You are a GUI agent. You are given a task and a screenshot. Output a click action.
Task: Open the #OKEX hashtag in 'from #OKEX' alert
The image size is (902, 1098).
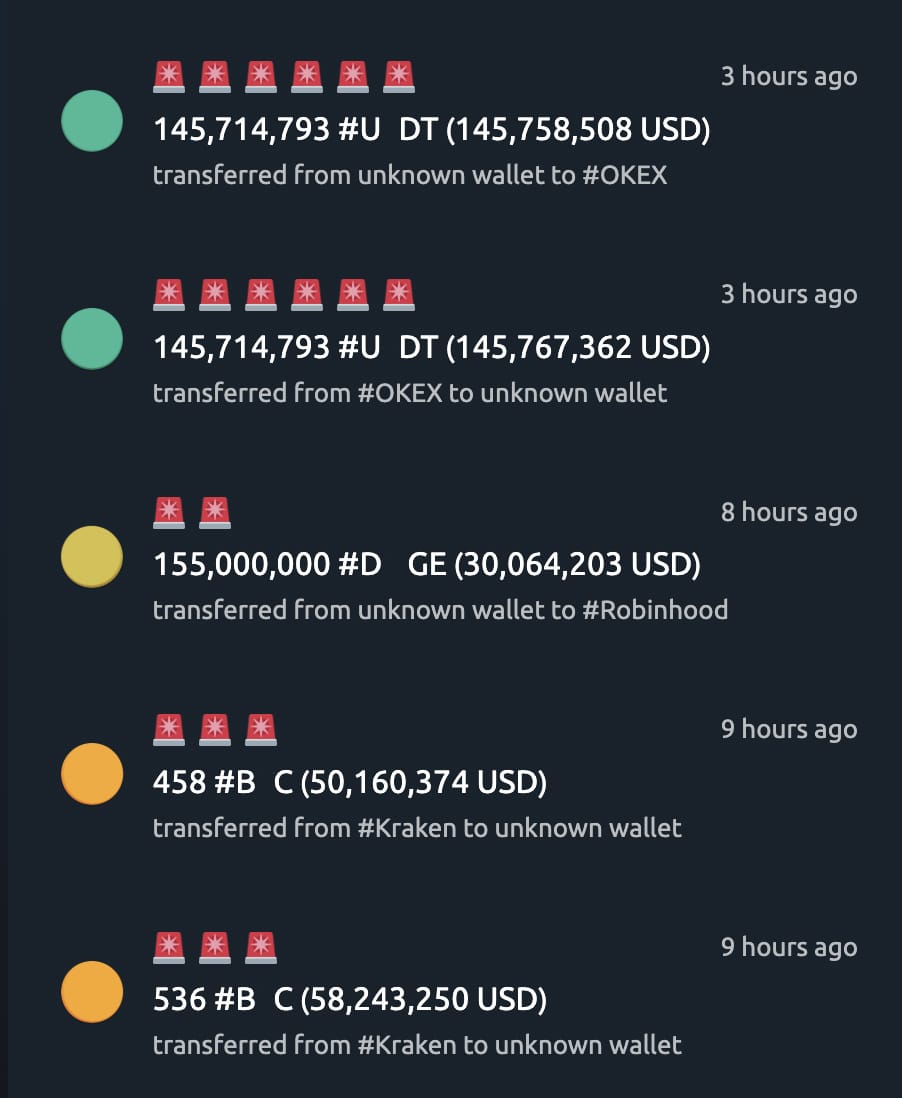(x=400, y=393)
